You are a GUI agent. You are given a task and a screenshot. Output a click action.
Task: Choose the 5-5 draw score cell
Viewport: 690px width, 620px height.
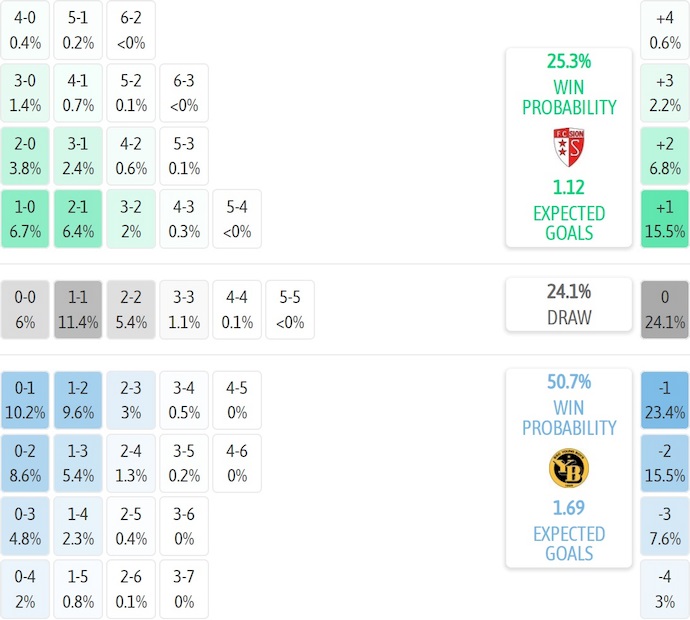[x=290, y=310]
